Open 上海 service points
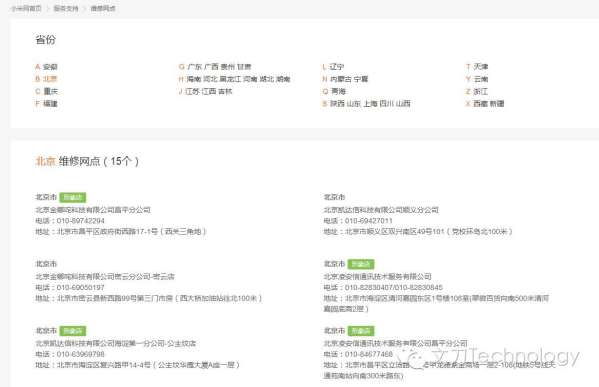The height and width of the screenshot is (387, 599). pyautogui.click(x=371, y=104)
